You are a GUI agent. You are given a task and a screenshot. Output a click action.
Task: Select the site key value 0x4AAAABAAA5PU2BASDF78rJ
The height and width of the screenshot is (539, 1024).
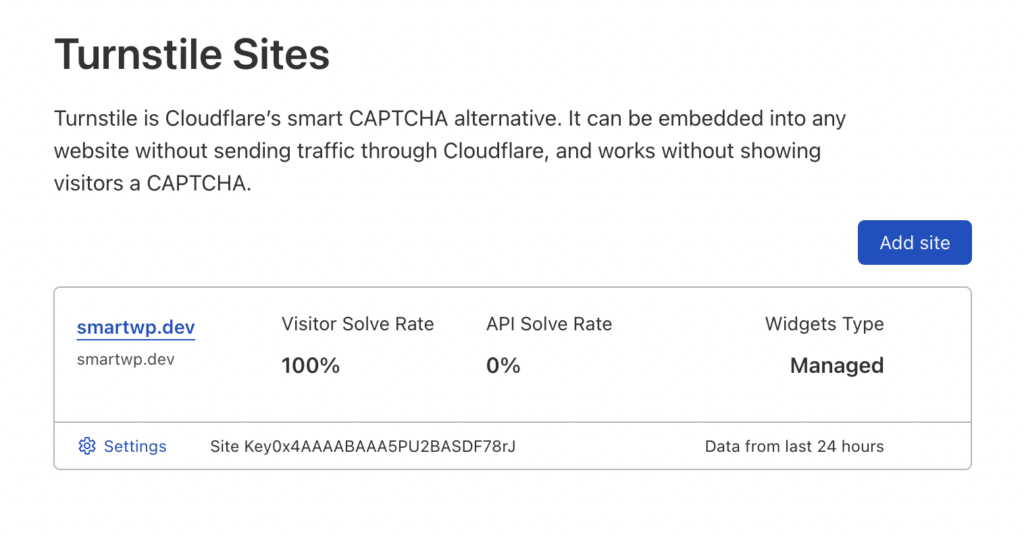coord(393,446)
